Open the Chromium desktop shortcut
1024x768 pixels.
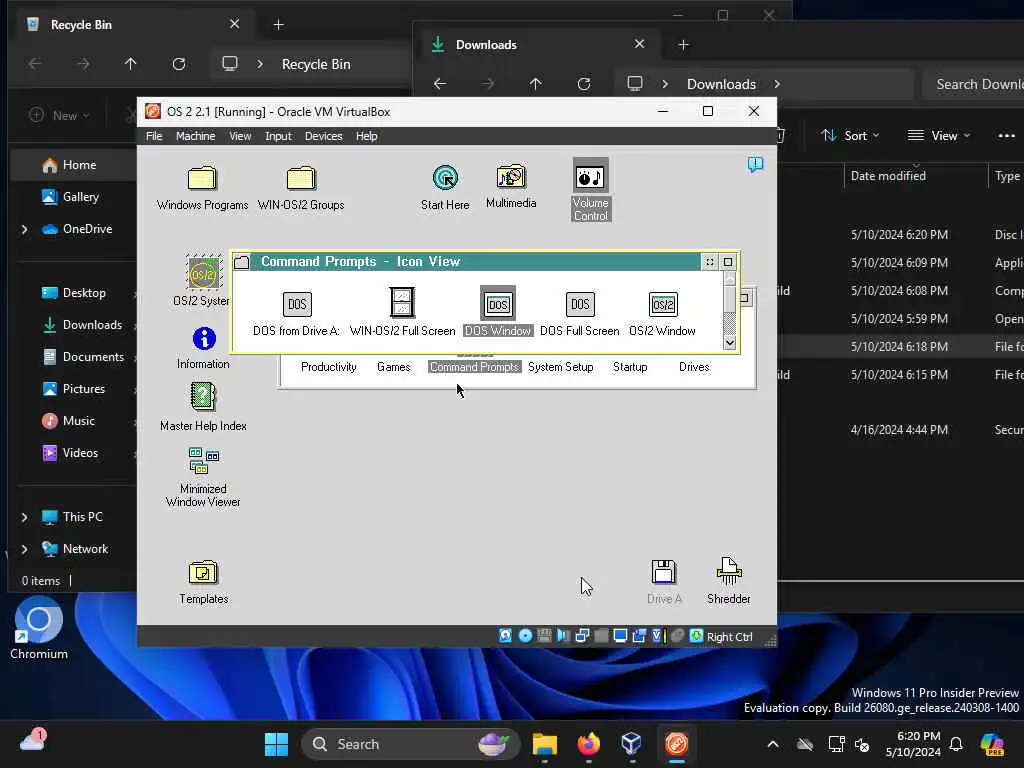39,630
